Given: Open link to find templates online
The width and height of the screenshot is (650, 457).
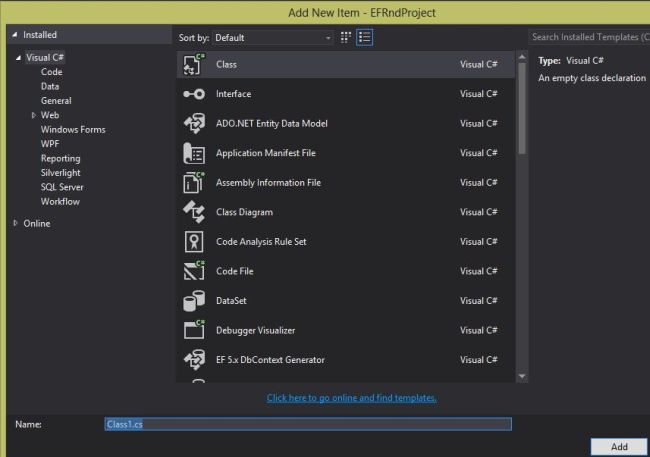Looking at the screenshot, I should (352, 398).
